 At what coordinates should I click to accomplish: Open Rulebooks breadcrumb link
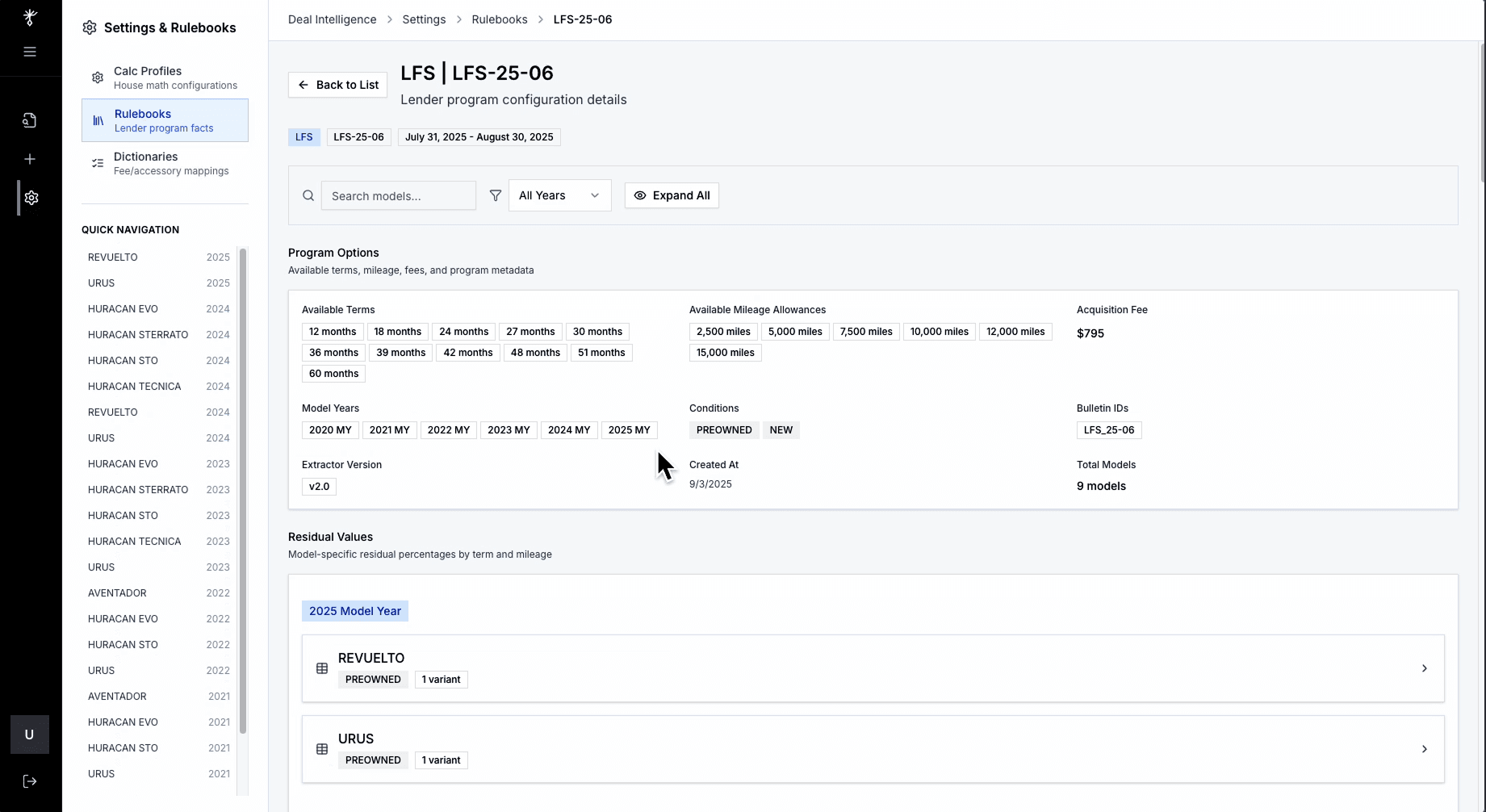[x=500, y=19]
